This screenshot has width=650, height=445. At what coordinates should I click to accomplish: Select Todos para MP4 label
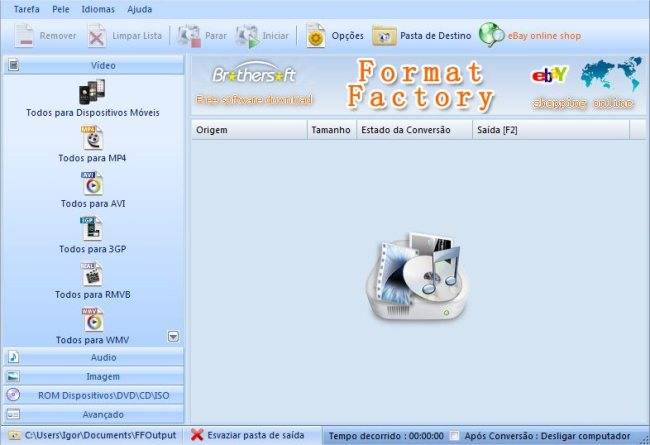tap(92, 158)
